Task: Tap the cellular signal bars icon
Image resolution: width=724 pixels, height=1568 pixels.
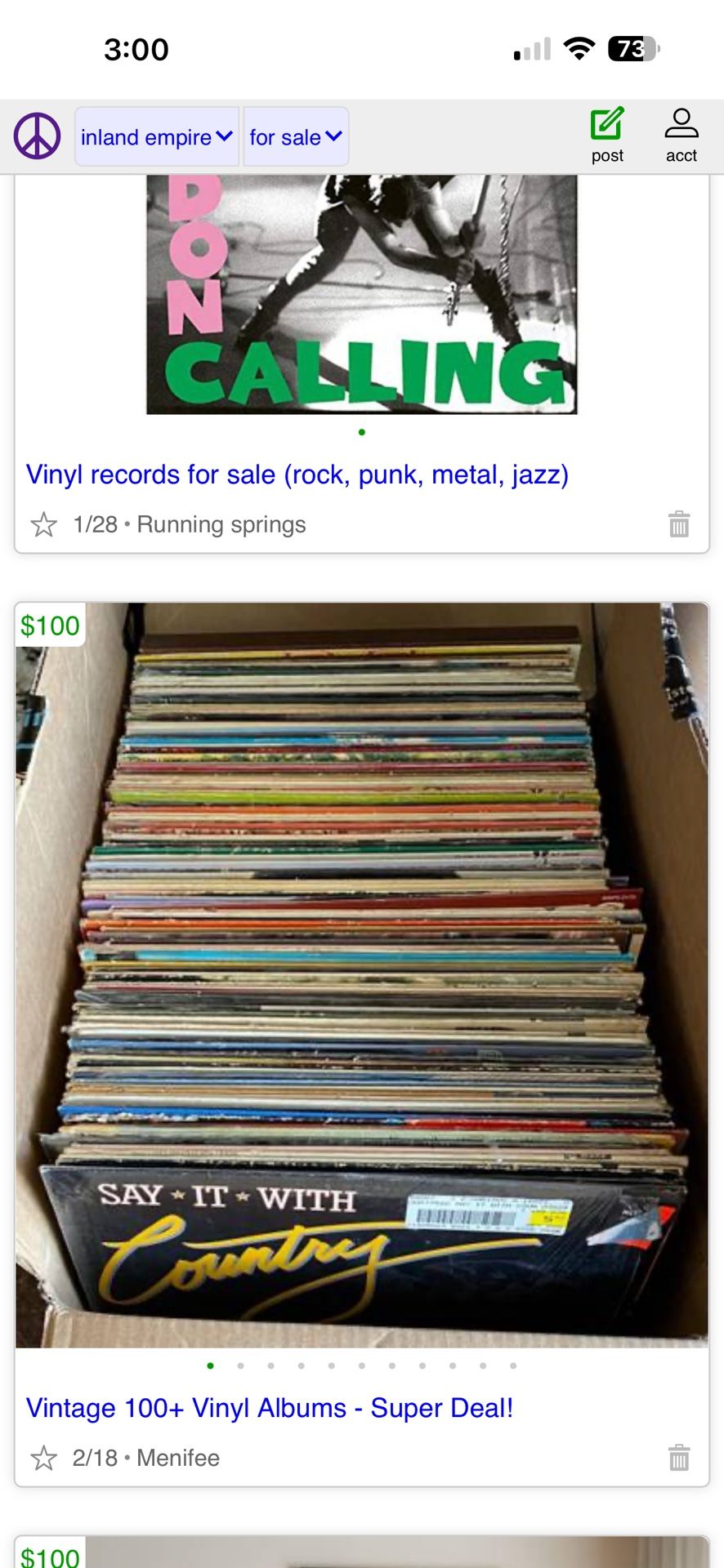Action: (533, 50)
